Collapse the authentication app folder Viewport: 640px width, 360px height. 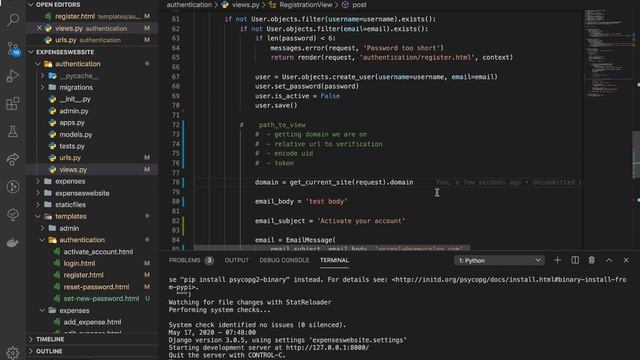coord(38,64)
